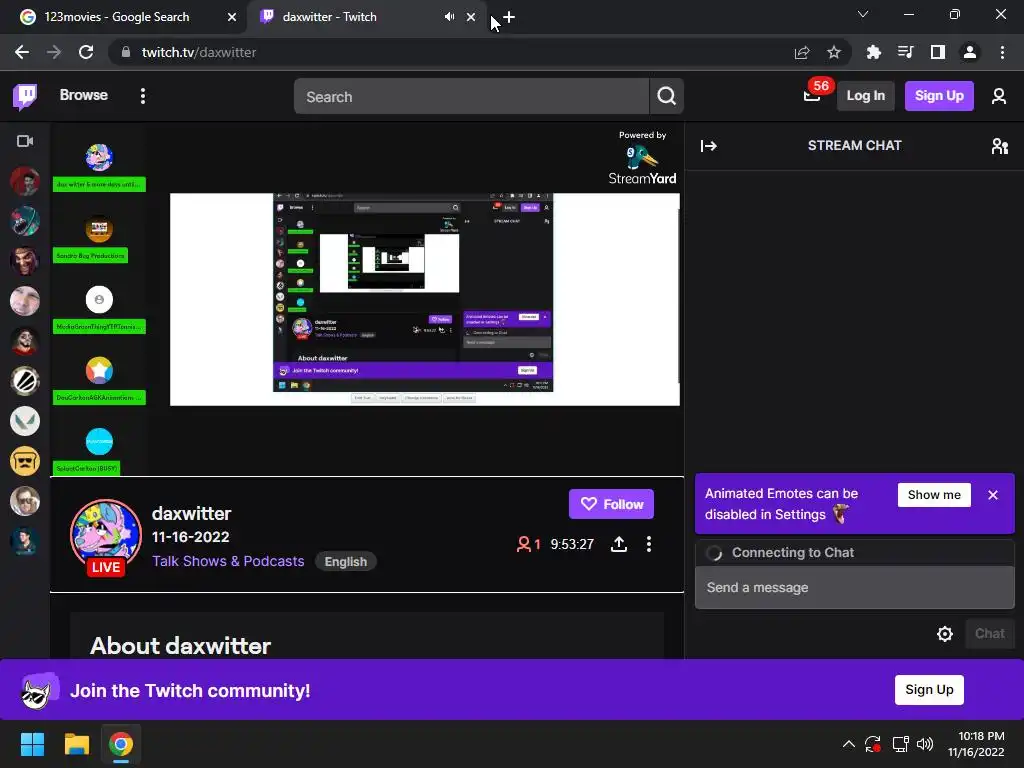Image resolution: width=1024 pixels, height=768 pixels.
Task: Click the StreamYard logo in stream
Action: coord(643,158)
